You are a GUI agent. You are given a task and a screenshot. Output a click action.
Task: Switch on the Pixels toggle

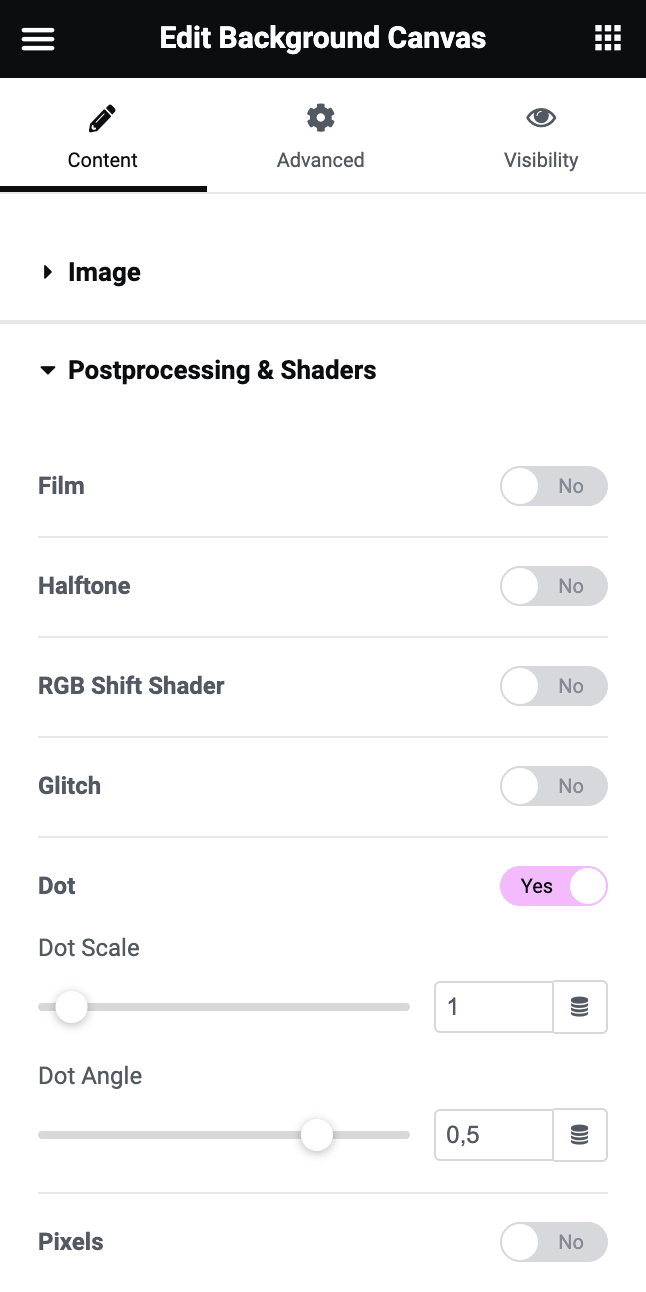tap(554, 1242)
